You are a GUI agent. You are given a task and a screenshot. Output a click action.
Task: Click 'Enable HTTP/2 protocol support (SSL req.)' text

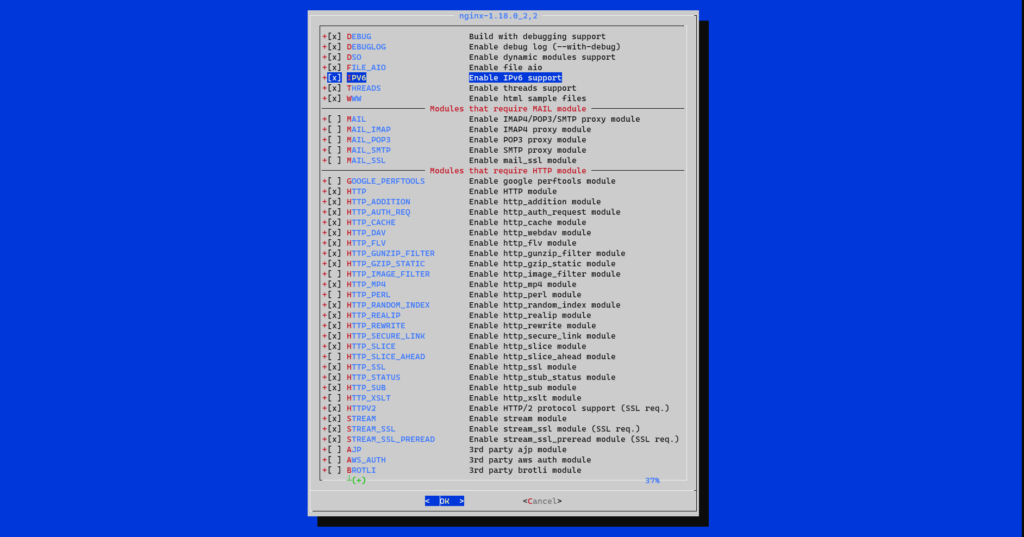(x=569, y=408)
